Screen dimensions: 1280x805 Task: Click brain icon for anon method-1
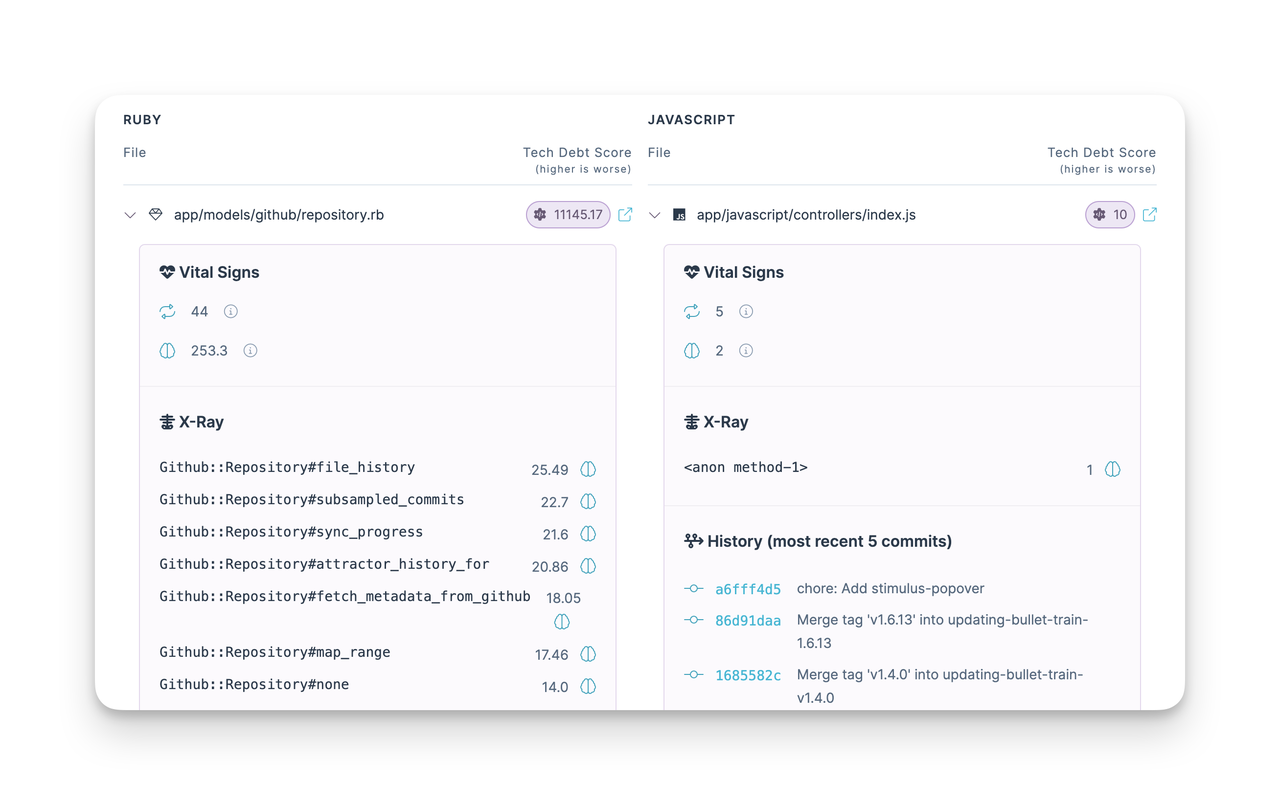1113,469
